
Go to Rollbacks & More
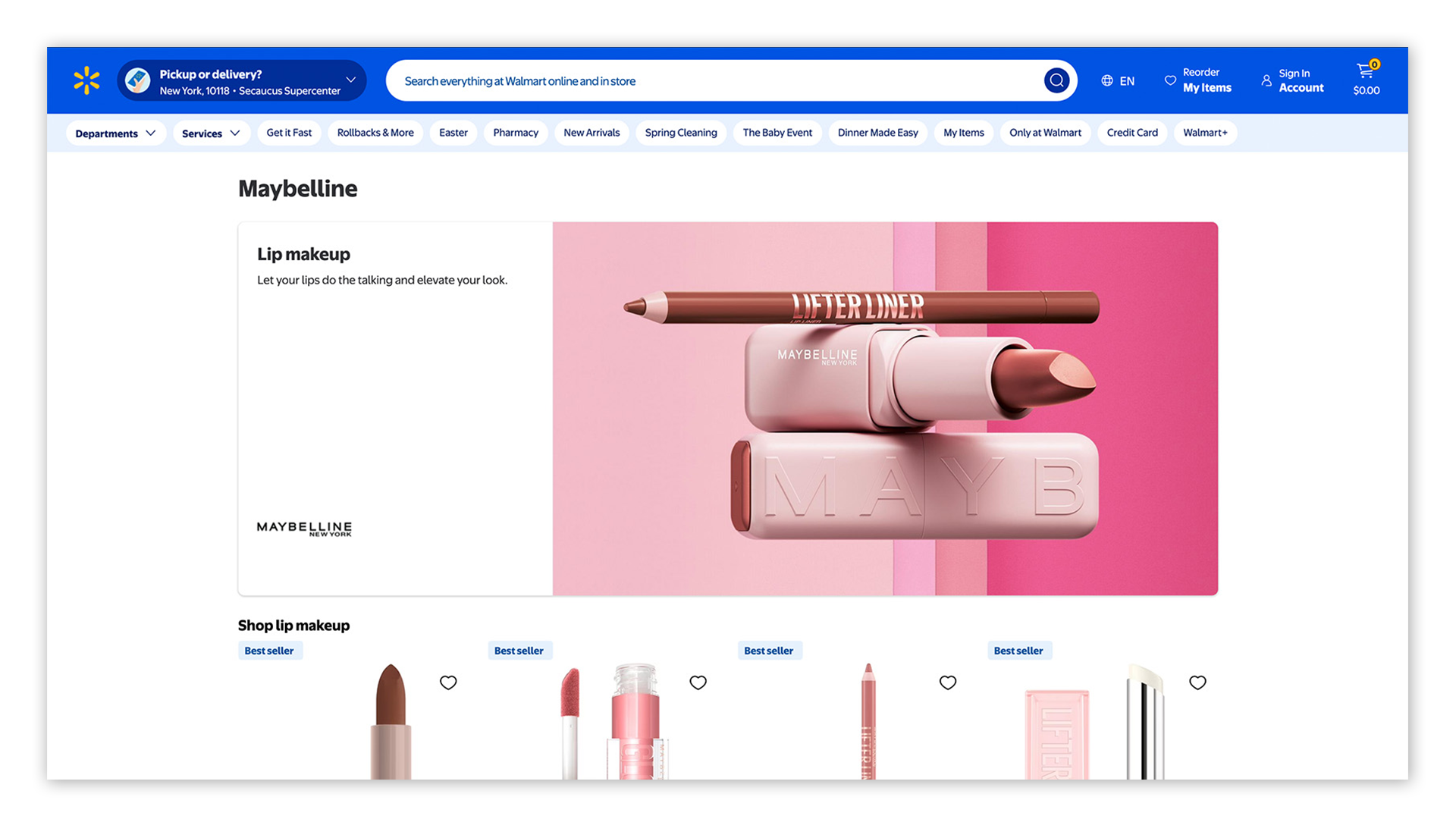375,133
